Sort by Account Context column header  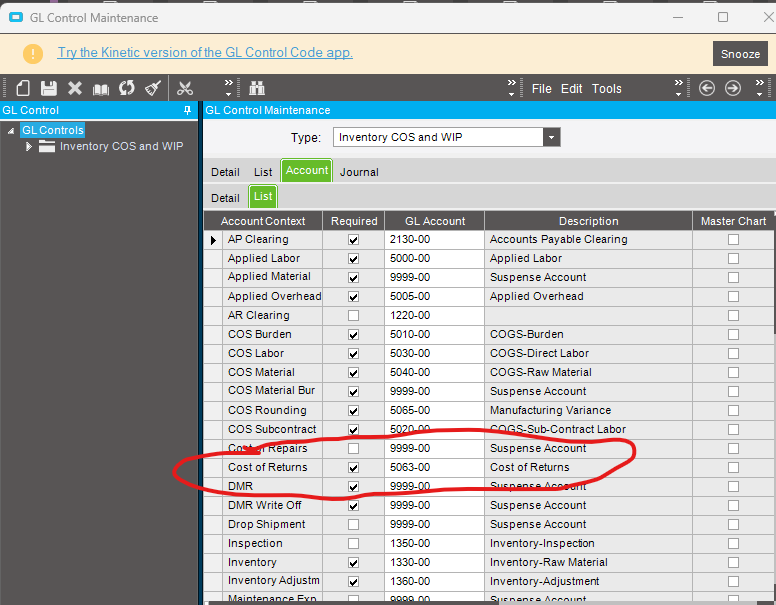(263, 221)
